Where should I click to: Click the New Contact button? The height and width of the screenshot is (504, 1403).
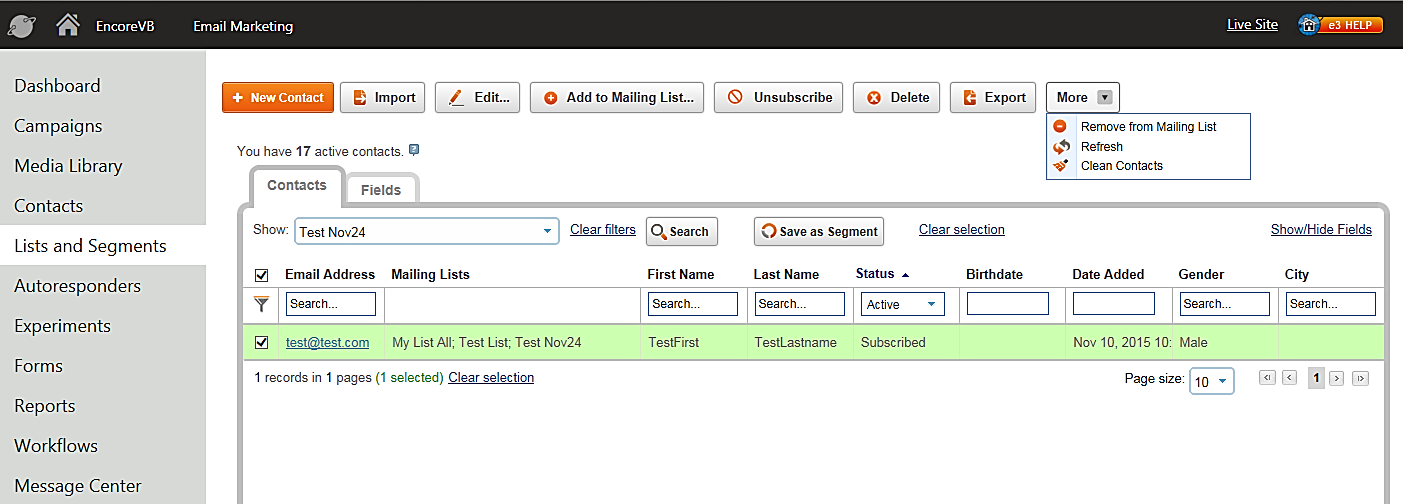277,97
